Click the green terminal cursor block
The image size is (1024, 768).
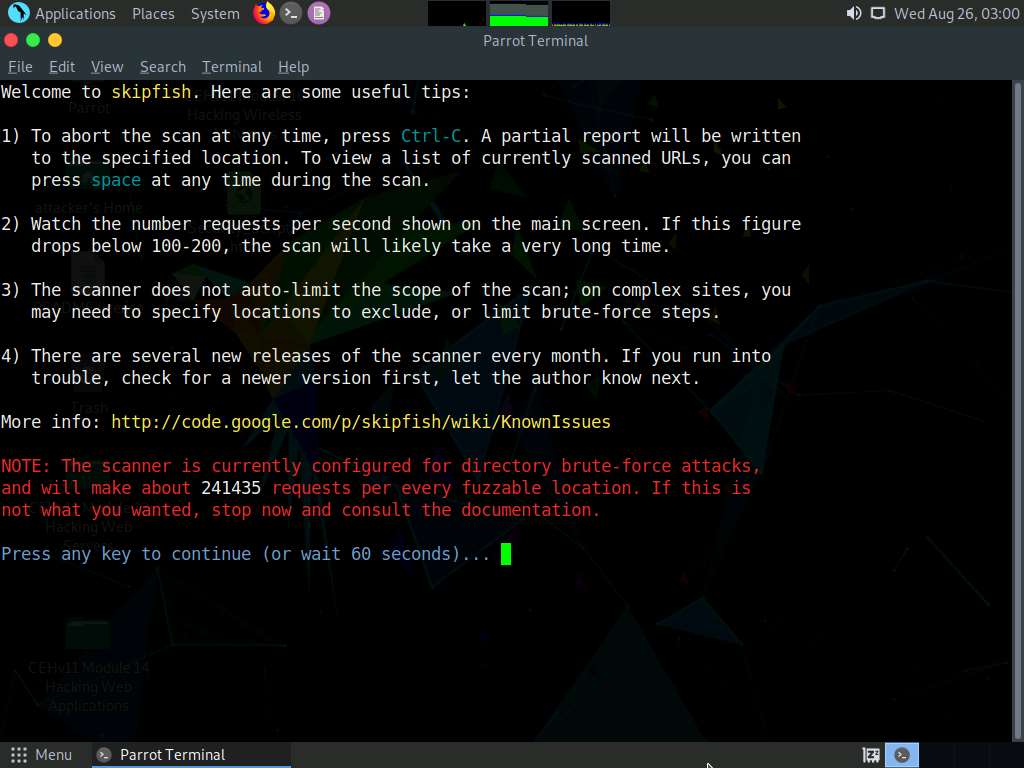(x=506, y=554)
